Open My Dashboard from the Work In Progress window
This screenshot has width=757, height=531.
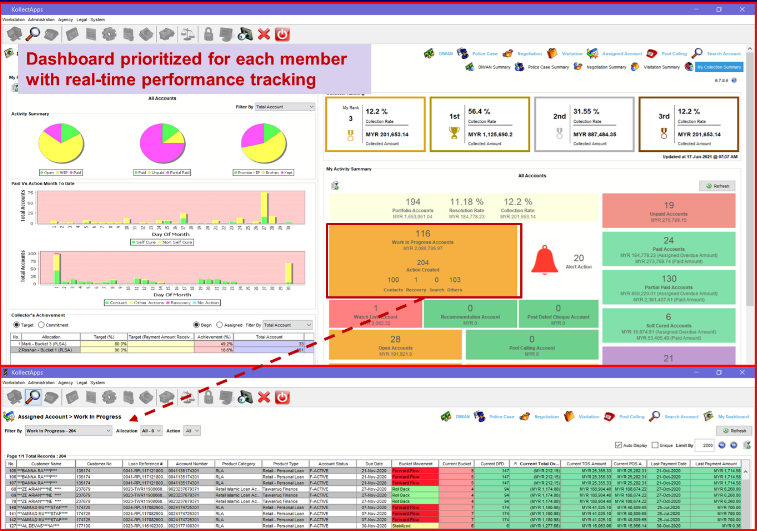[727, 417]
